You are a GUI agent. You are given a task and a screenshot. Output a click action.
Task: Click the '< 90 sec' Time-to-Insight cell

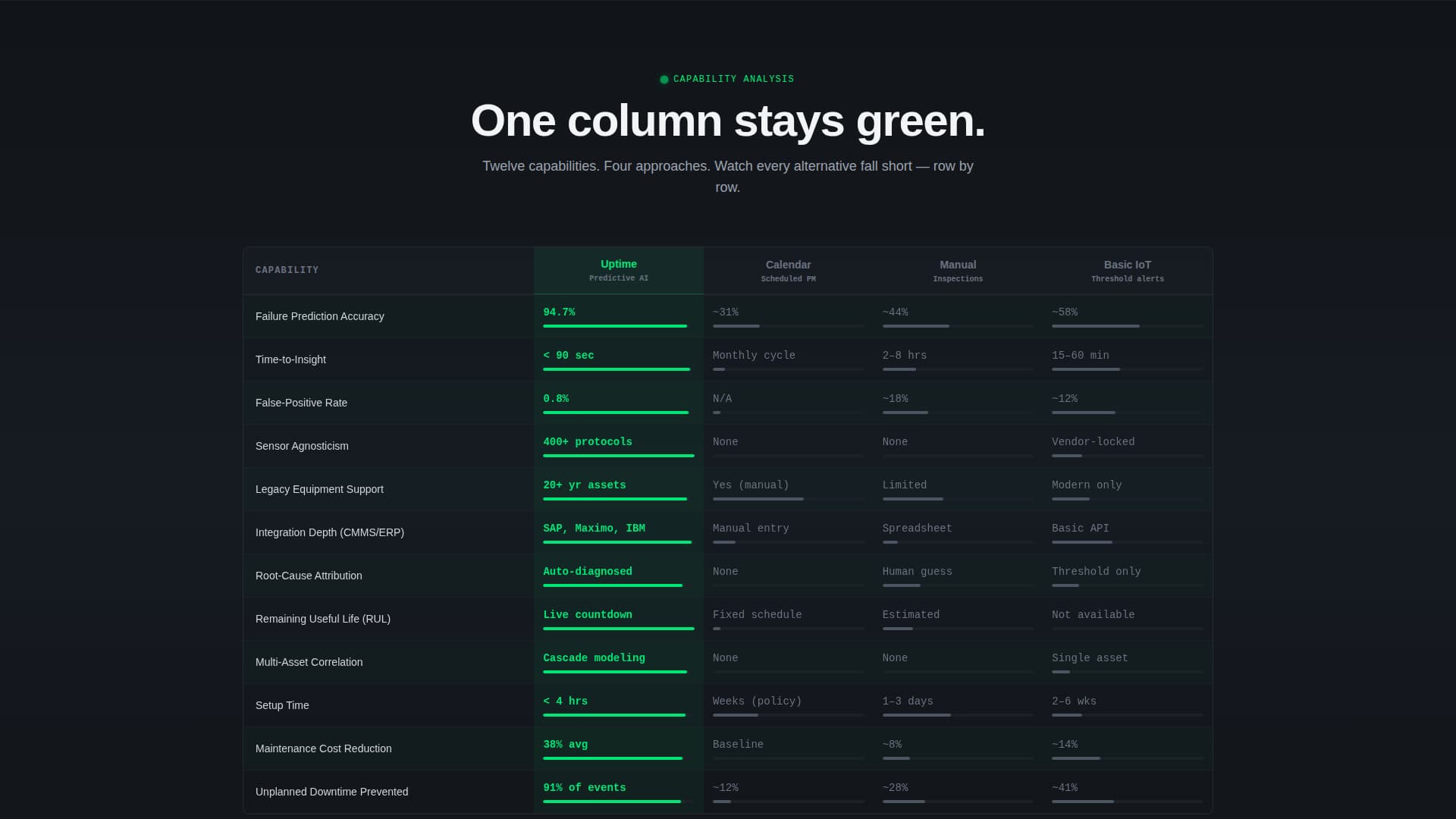[x=569, y=355]
